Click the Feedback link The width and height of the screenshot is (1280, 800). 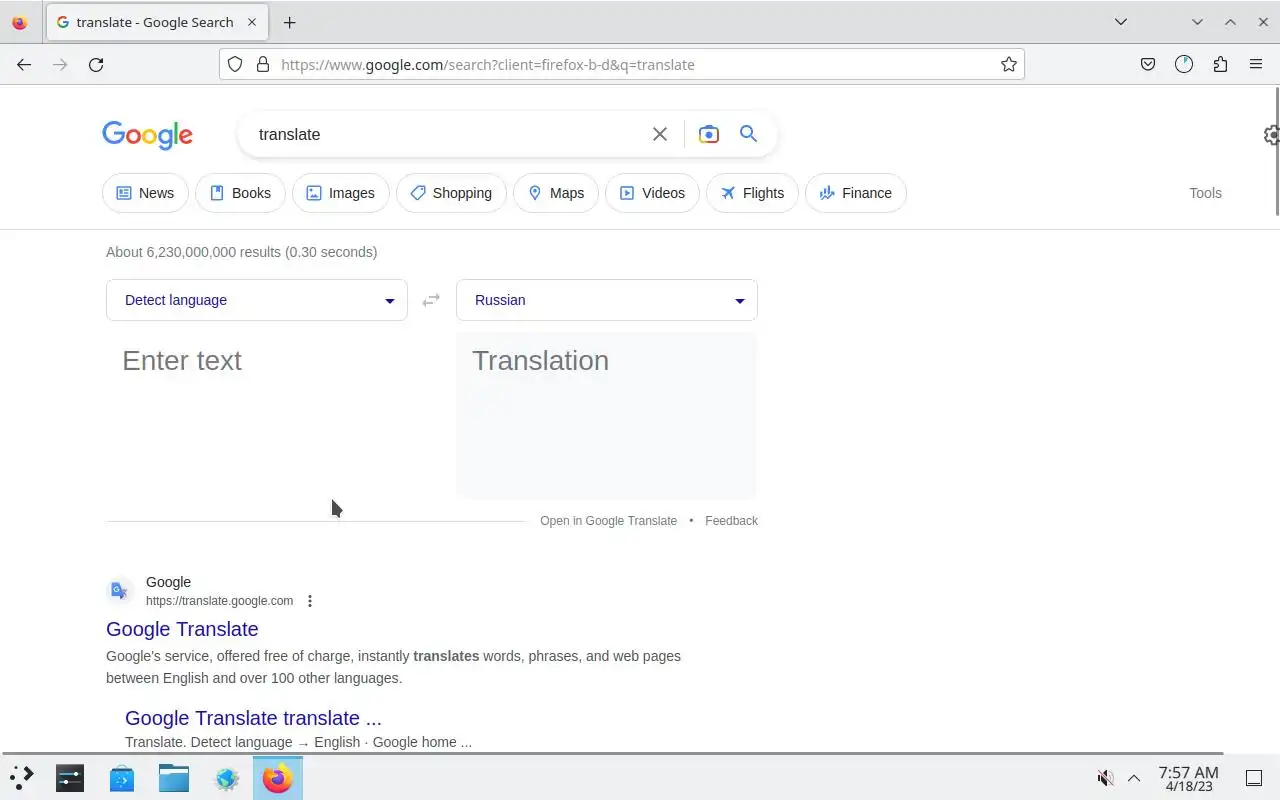click(x=731, y=521)
